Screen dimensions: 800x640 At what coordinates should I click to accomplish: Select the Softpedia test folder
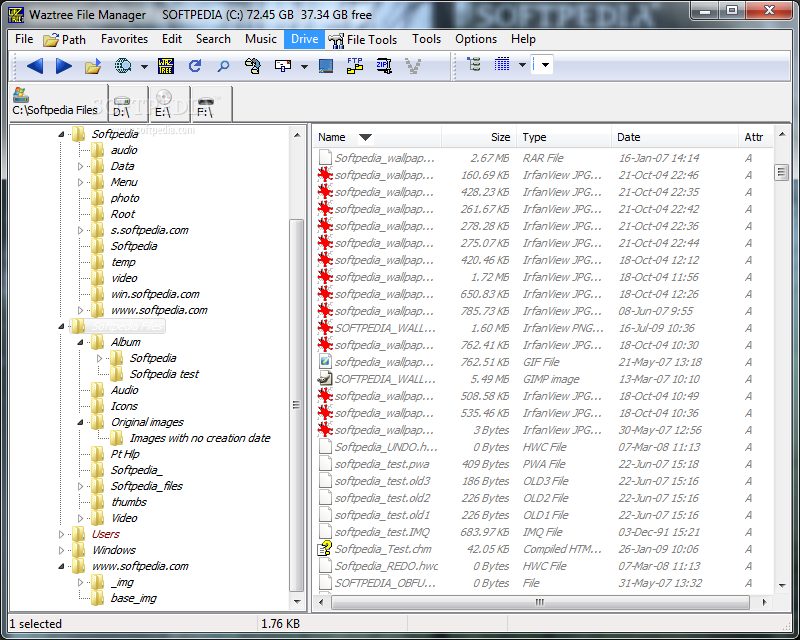[164, 375]
